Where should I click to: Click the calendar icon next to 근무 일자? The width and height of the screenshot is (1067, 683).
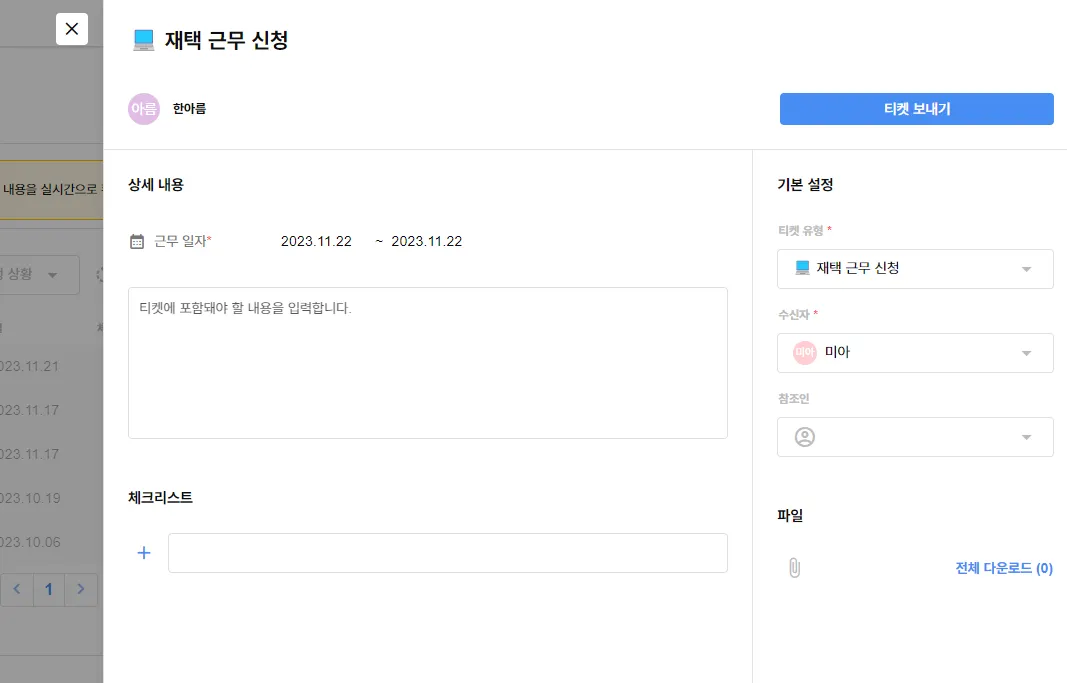pos(137,242)
